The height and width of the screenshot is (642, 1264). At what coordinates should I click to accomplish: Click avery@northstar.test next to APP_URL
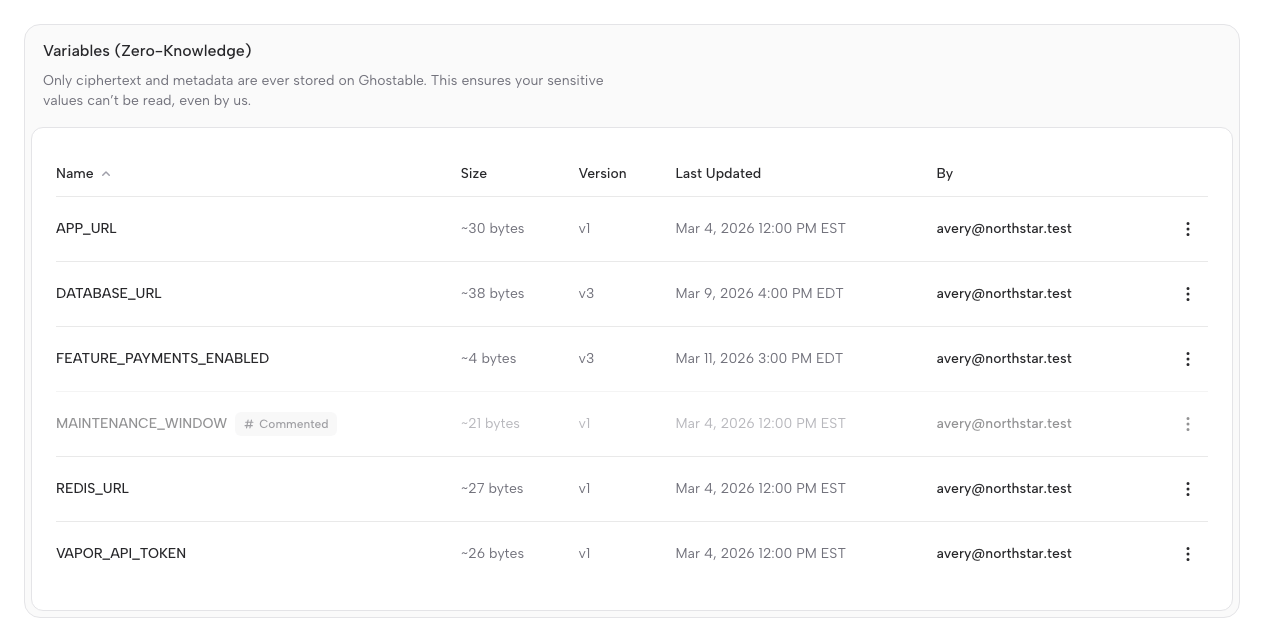(1004, 229)
